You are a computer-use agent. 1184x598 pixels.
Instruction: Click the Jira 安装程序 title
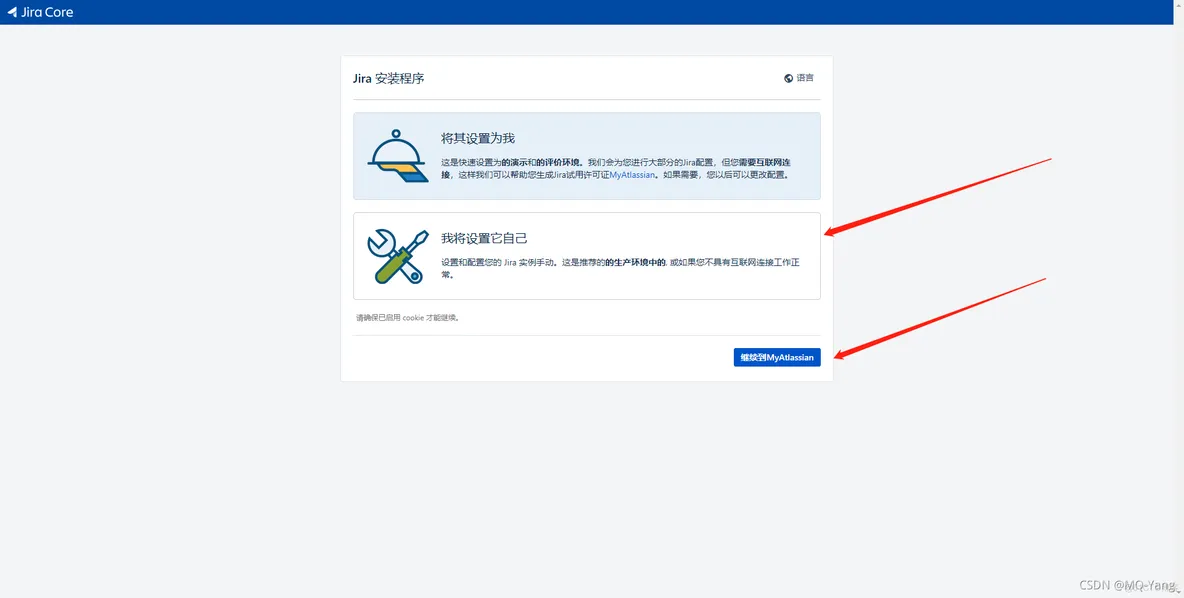389,78
